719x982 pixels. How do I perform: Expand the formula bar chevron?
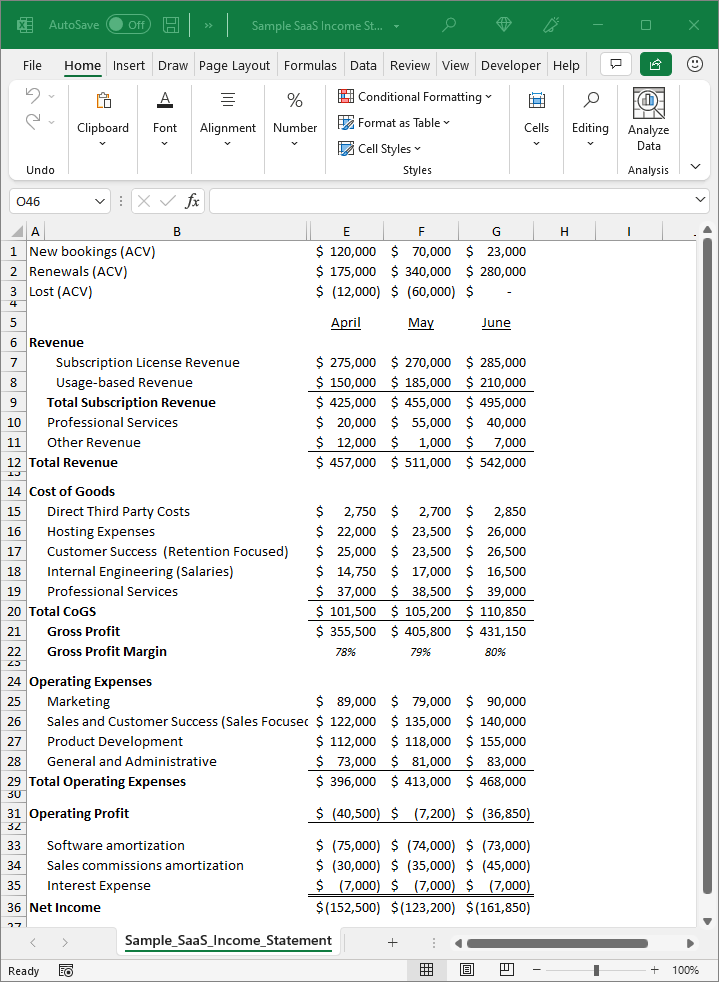pyautogui.click(x=701, y=200)
